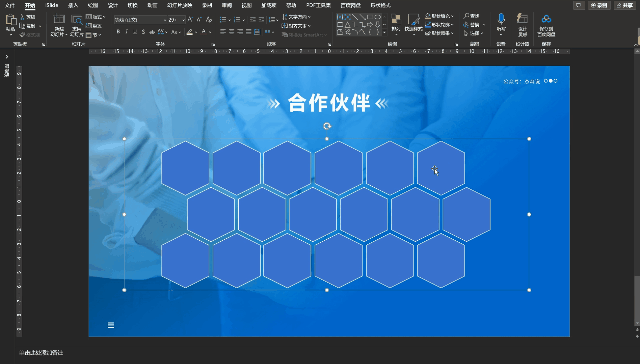The image size is (640, 364).
Task: Open the iSlide ribbon tab
Action: click(x=52, y=5)
